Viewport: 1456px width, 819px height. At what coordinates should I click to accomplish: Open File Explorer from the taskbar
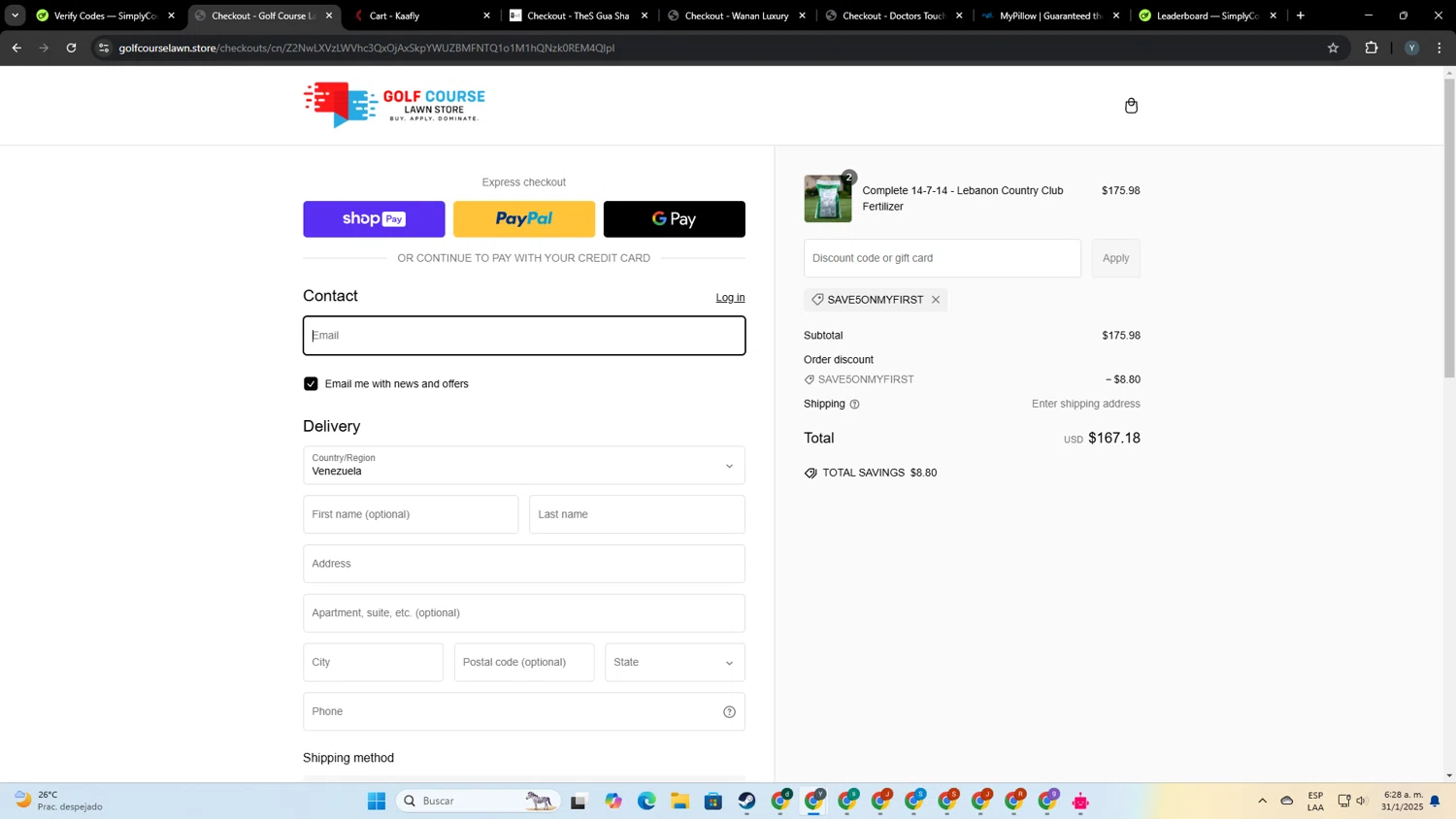click(x=680, y=802)
